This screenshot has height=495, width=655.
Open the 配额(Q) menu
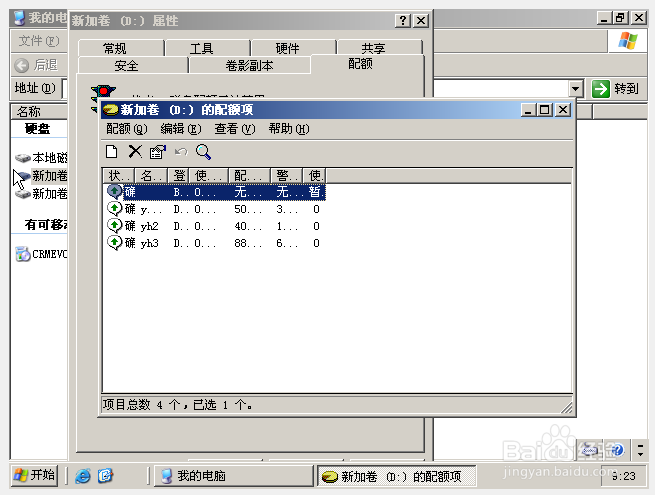(x=127, y=129)
